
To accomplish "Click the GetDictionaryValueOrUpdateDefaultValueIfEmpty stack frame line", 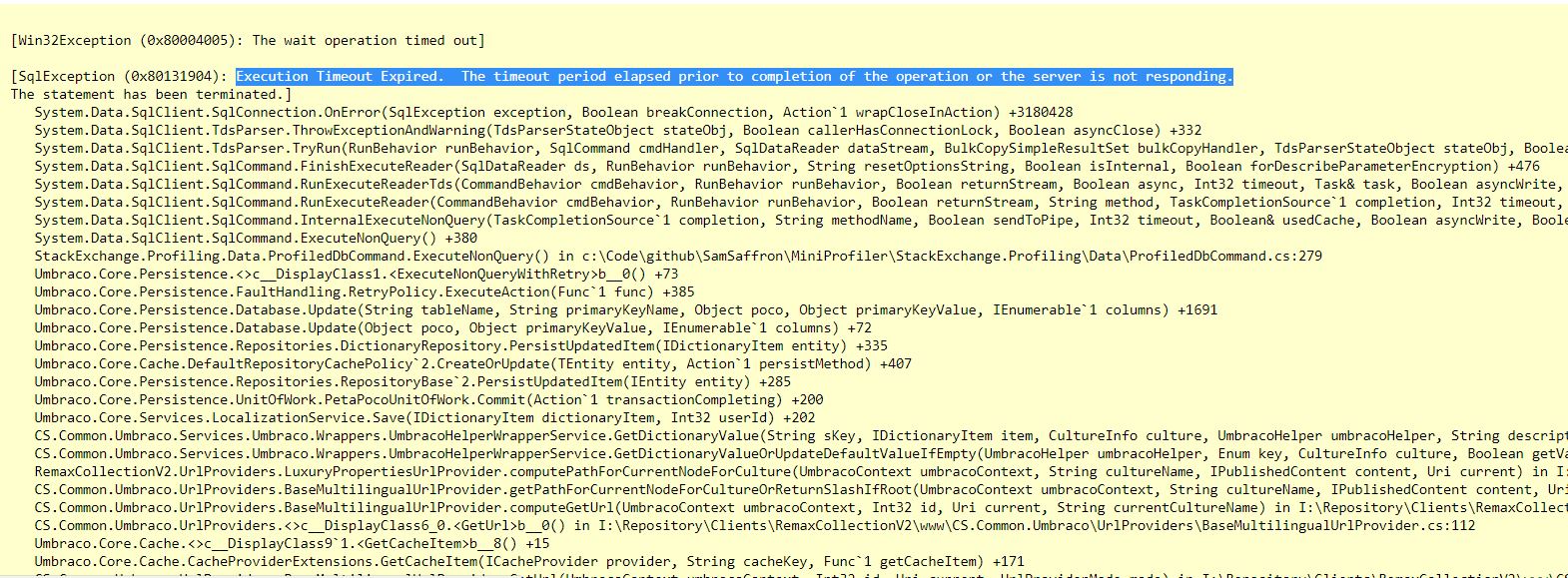I will click(x=801, y=454).
